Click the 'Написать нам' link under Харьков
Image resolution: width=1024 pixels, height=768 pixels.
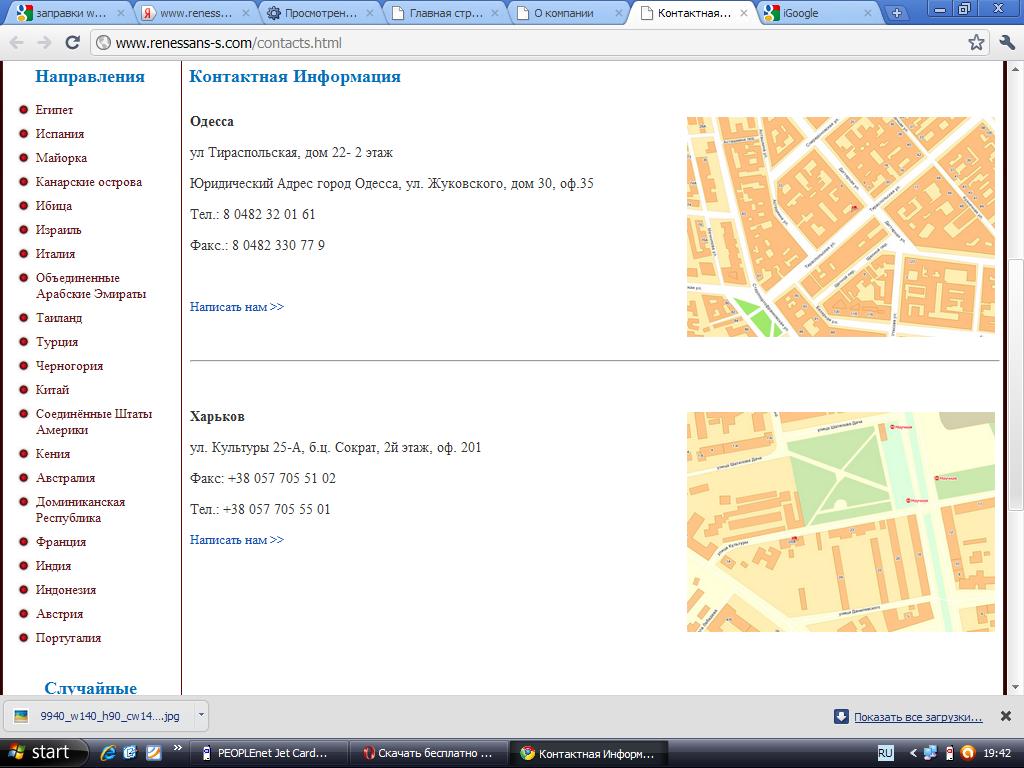pyautogui.click(x=237, y=540)
